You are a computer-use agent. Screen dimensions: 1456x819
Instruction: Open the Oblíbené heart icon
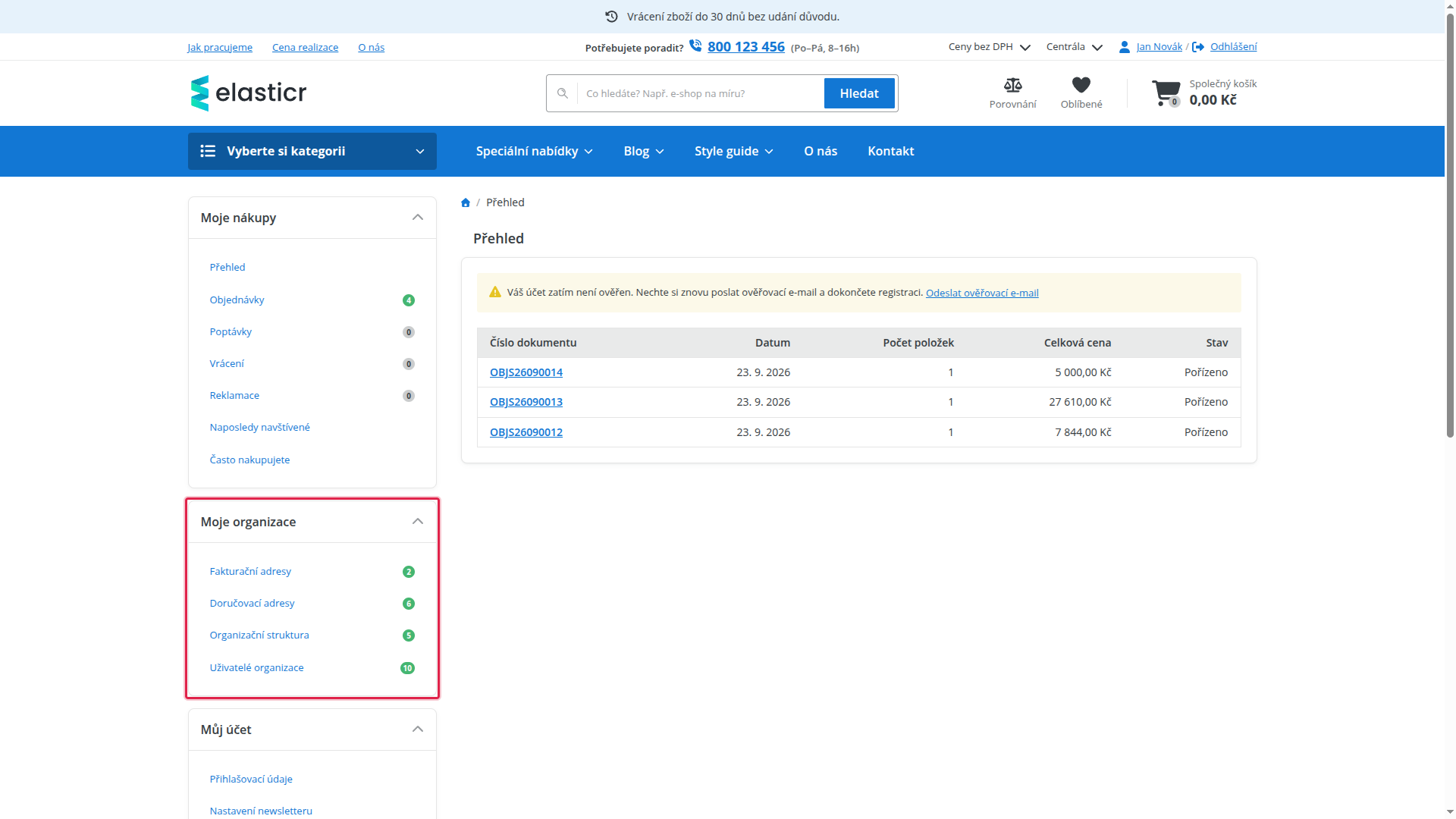tap(1081, 85)
